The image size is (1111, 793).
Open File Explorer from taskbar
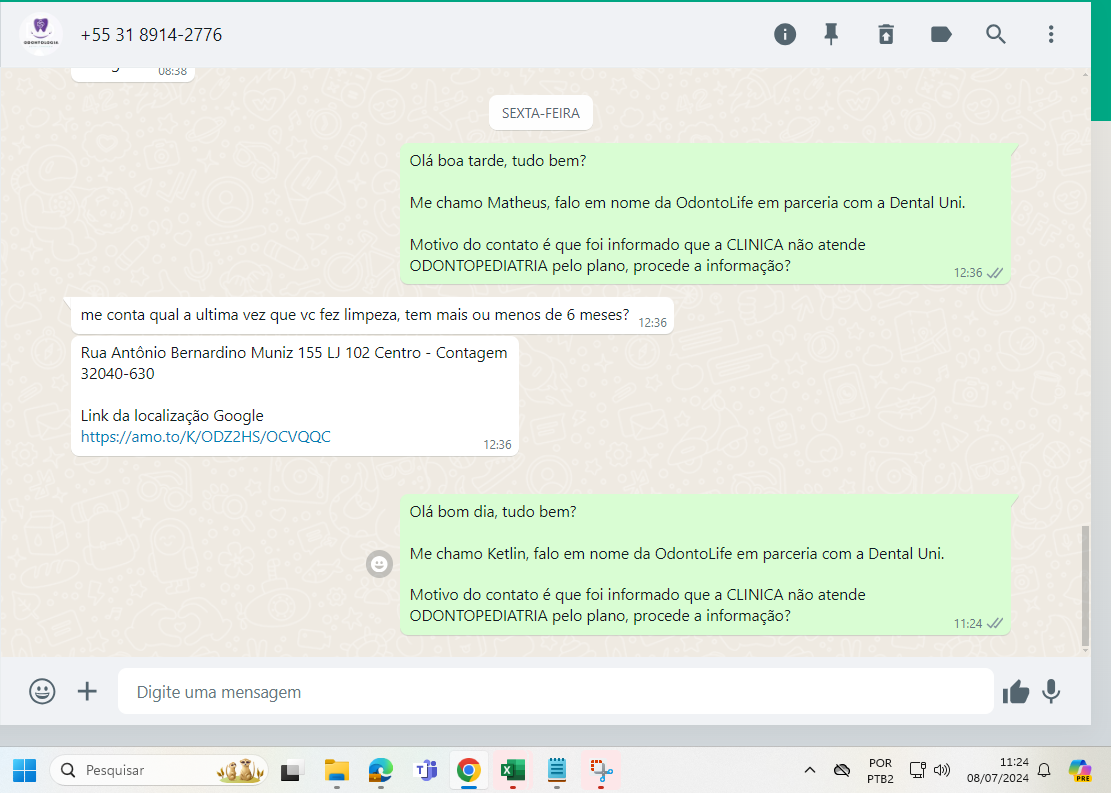pos(337,770)
